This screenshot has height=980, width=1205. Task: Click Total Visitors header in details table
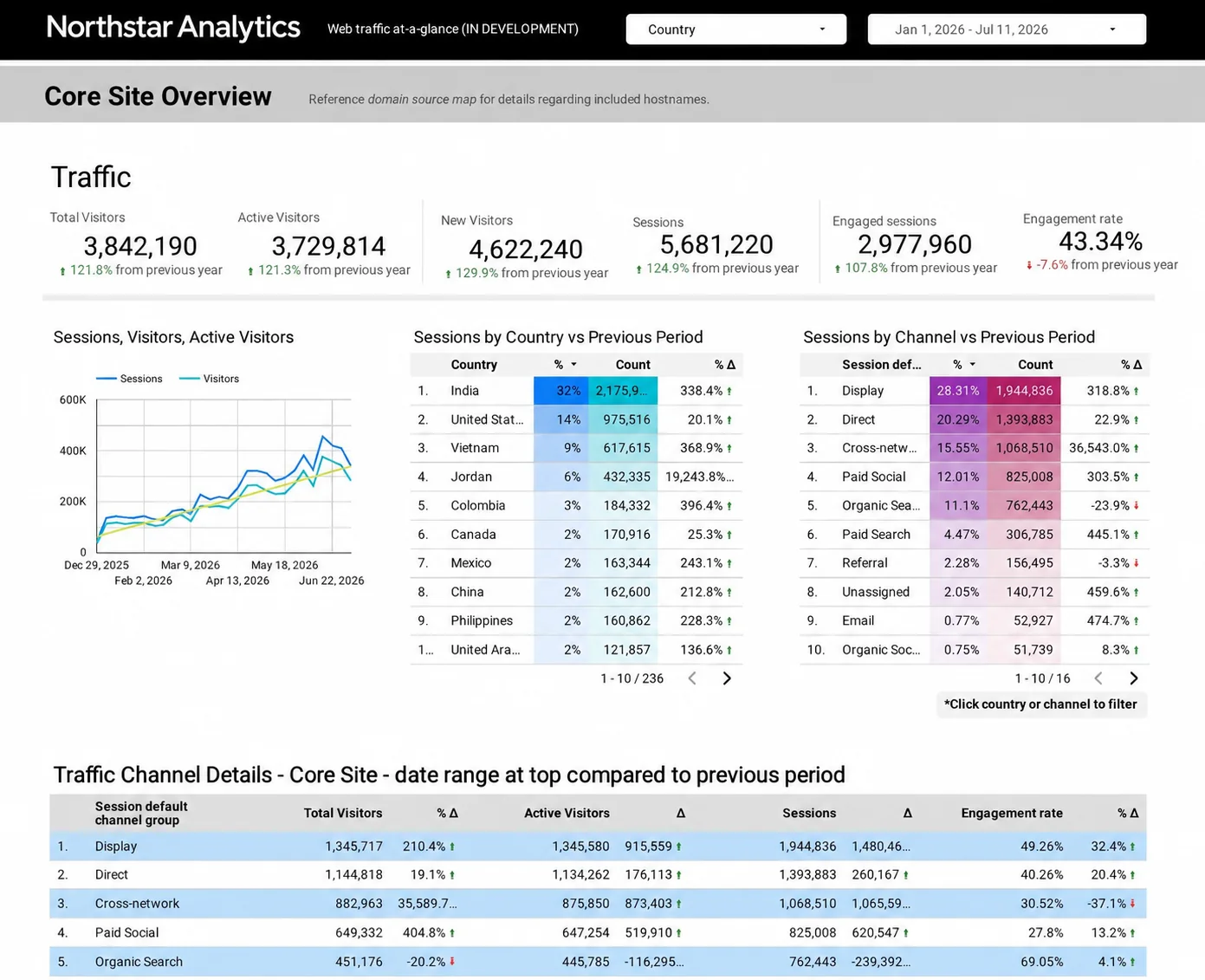pos(343,813)
